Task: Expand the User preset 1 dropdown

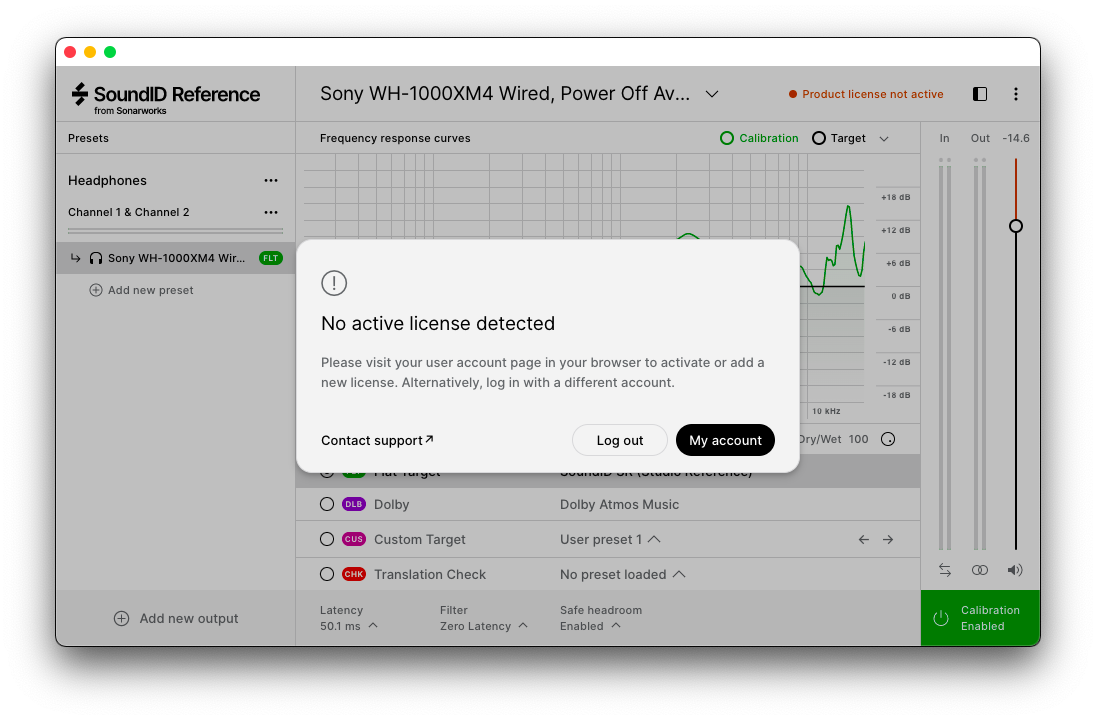Action: (610, 539)
